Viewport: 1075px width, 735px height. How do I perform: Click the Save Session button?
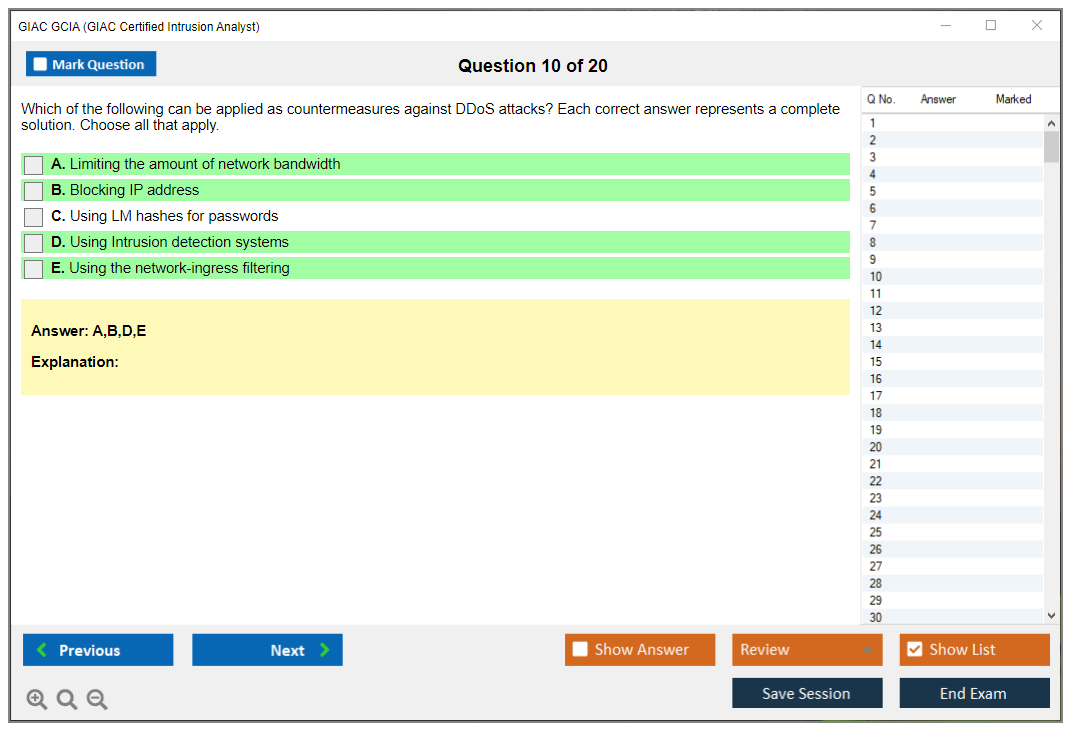click(807, 692)
